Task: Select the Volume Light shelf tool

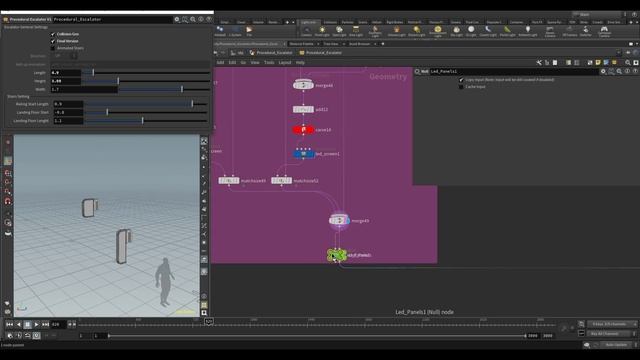Action: coord(396,31)
